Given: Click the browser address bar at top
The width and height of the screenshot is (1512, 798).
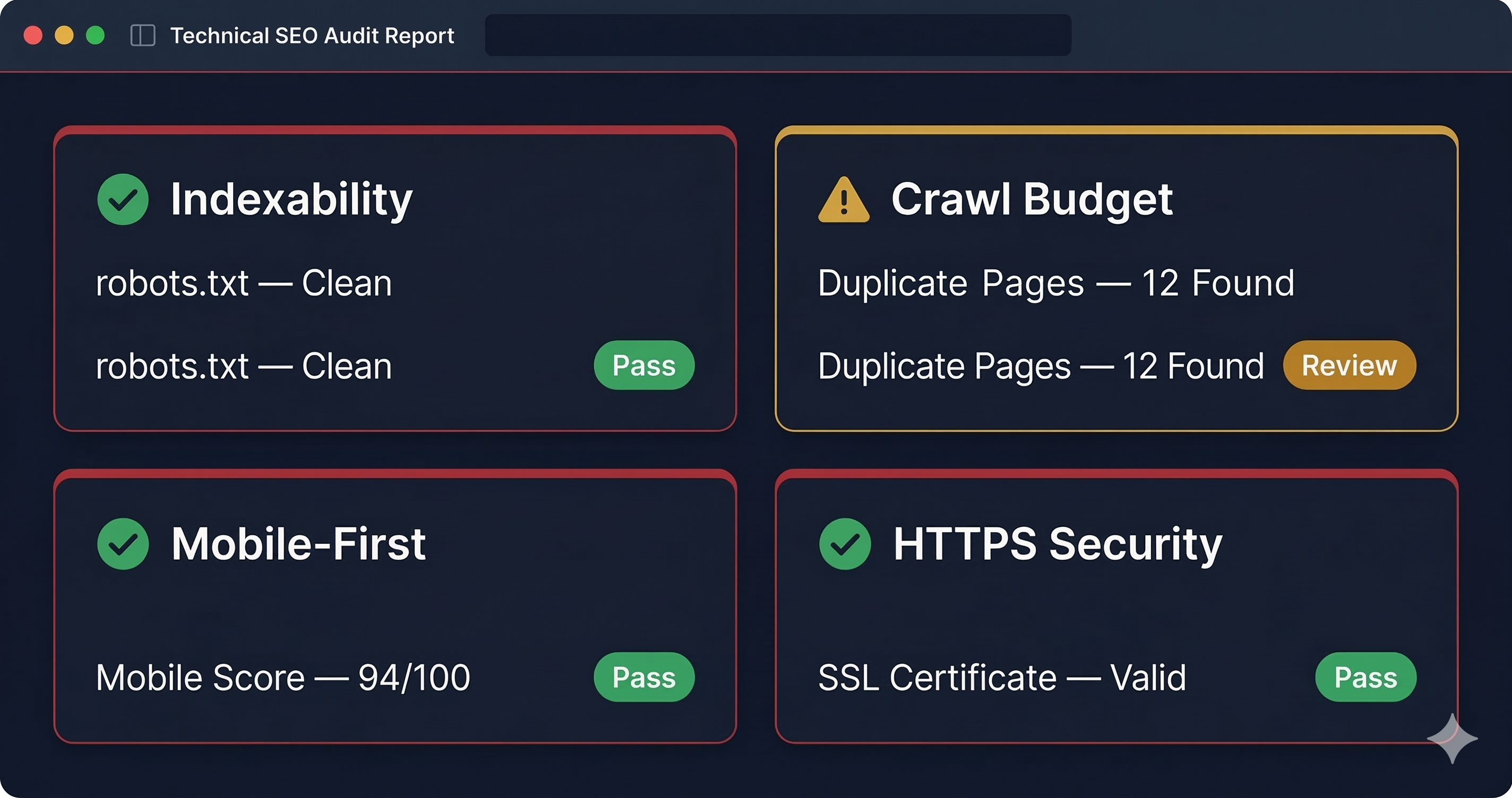Looking at the screenshot, I should [x=778, y=35].
